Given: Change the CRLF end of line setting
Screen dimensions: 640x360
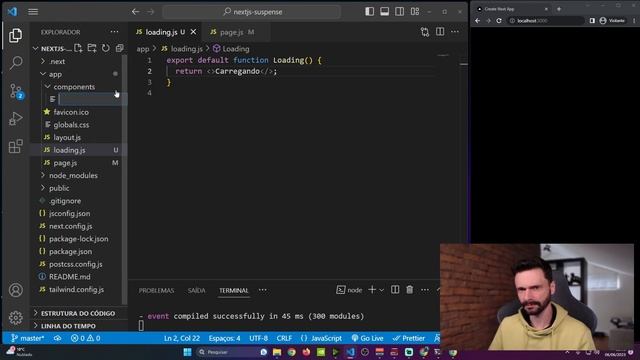Looking at the screenshot, I should click(x=284, y=338).
